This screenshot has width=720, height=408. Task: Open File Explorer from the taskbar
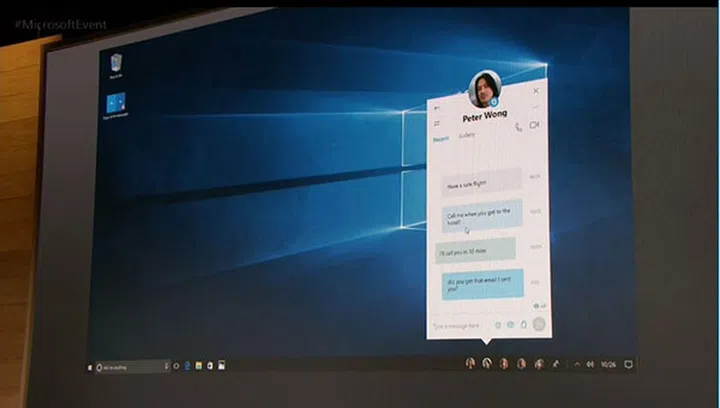200,366
